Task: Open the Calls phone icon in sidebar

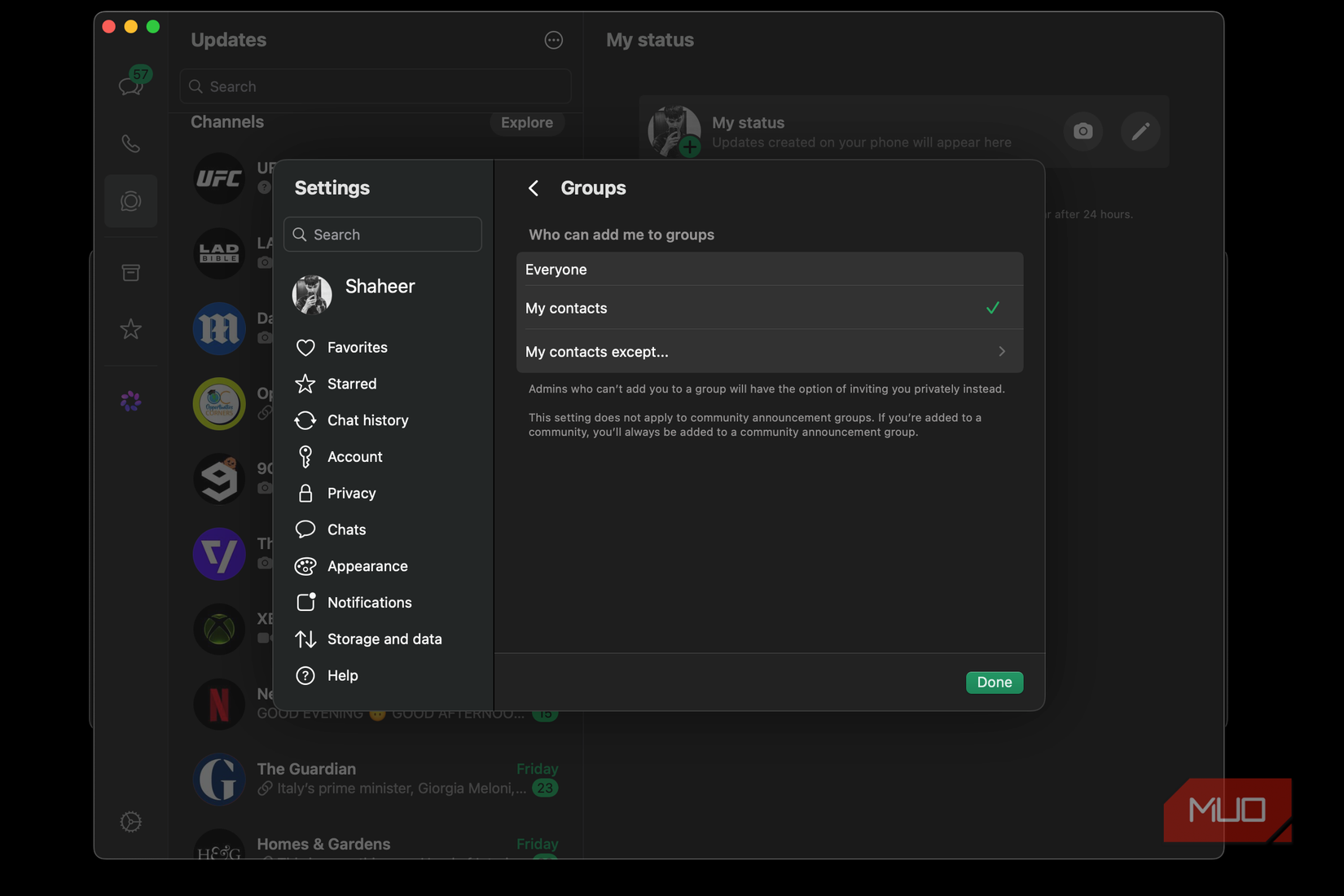Action: point(130,144)
